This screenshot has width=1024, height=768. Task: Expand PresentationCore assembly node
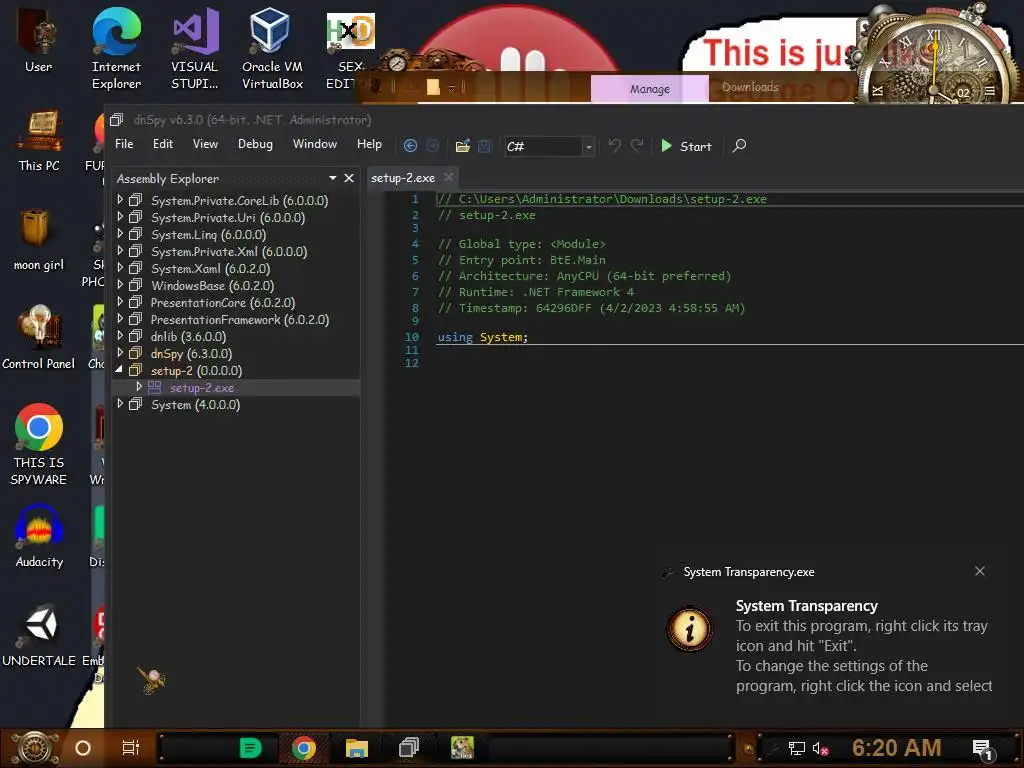(x=120, y=302)
